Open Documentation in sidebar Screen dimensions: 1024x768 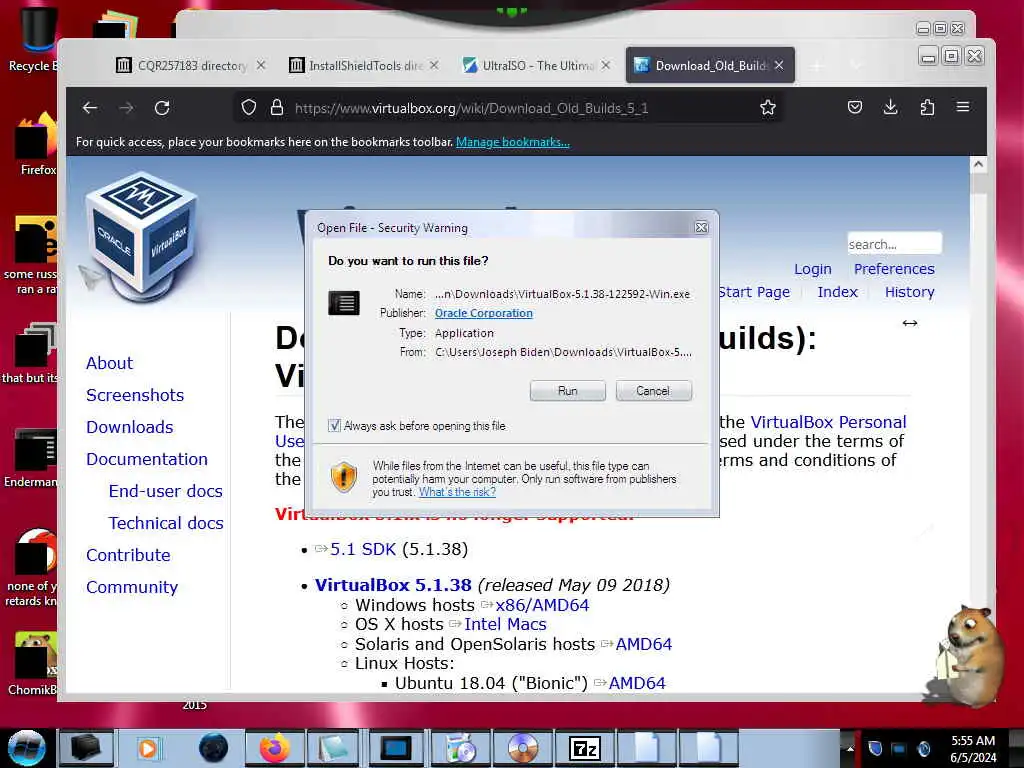pos(147,459)
